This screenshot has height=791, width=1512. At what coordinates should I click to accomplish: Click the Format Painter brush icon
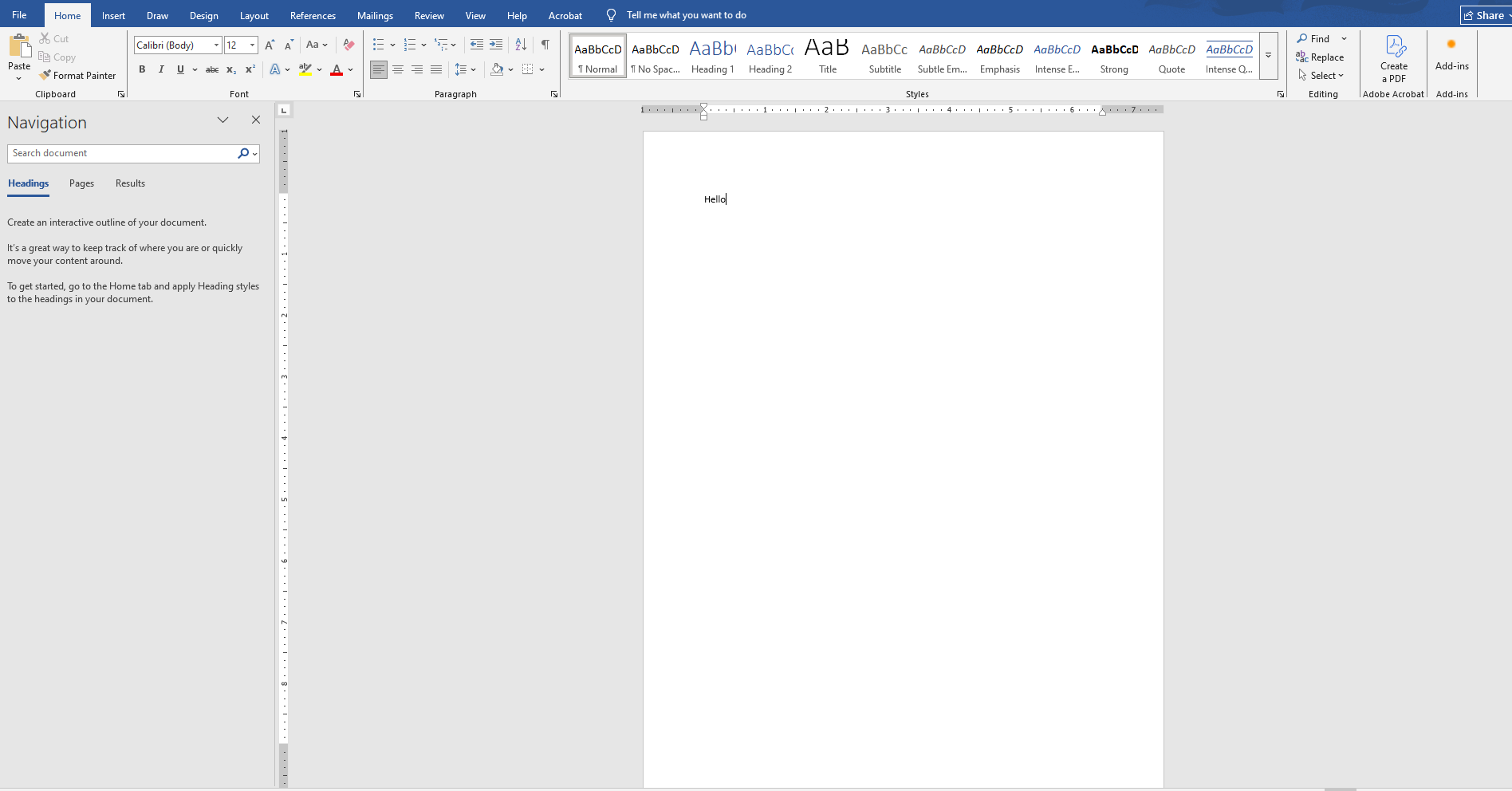click(45, 75)
